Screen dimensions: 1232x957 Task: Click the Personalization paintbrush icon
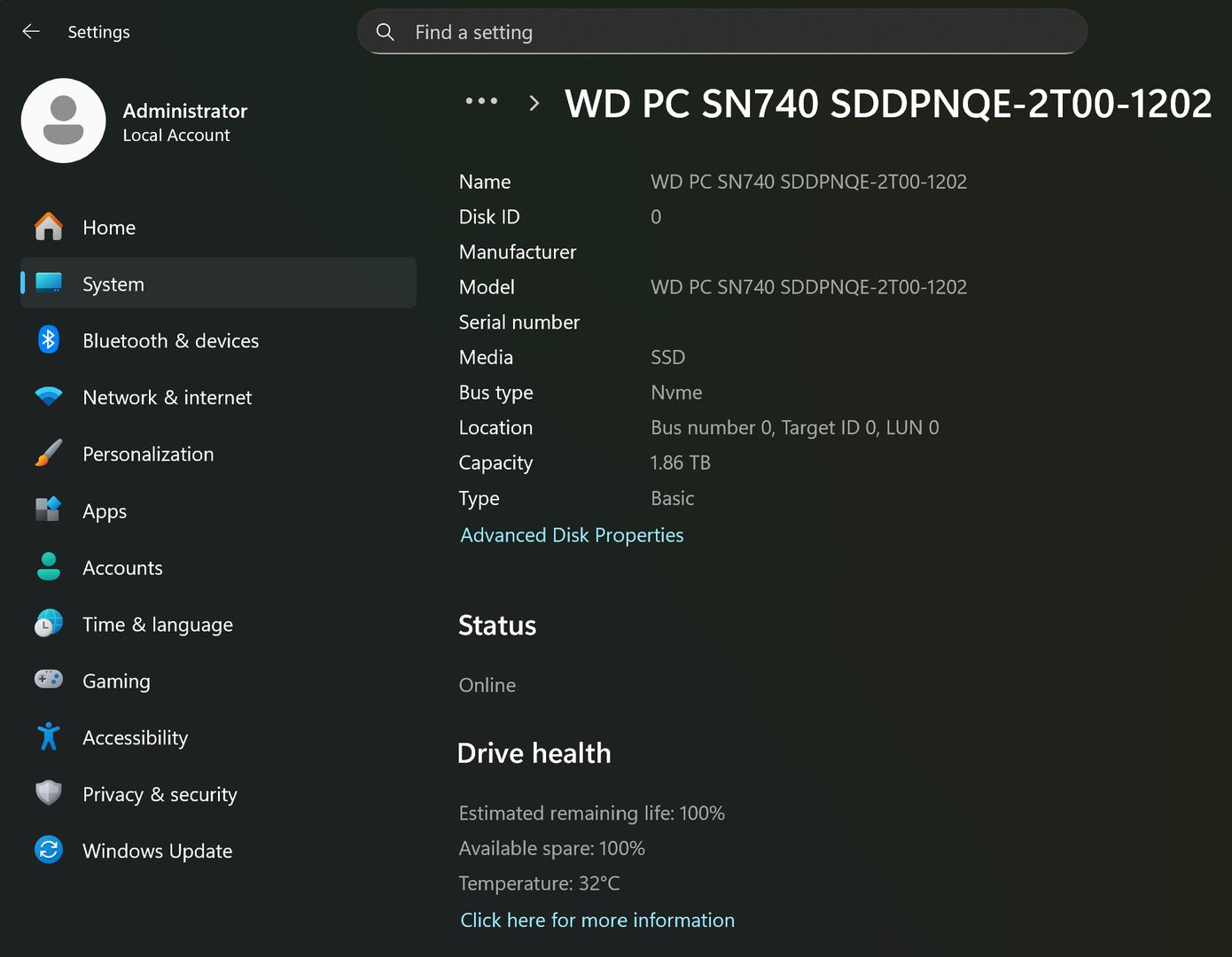point(49,454)
